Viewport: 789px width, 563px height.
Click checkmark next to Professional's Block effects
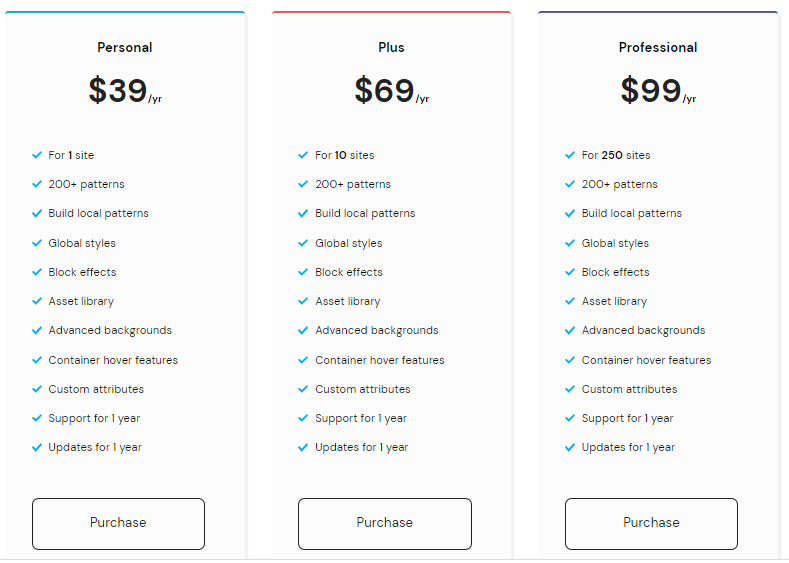[570, 272]
